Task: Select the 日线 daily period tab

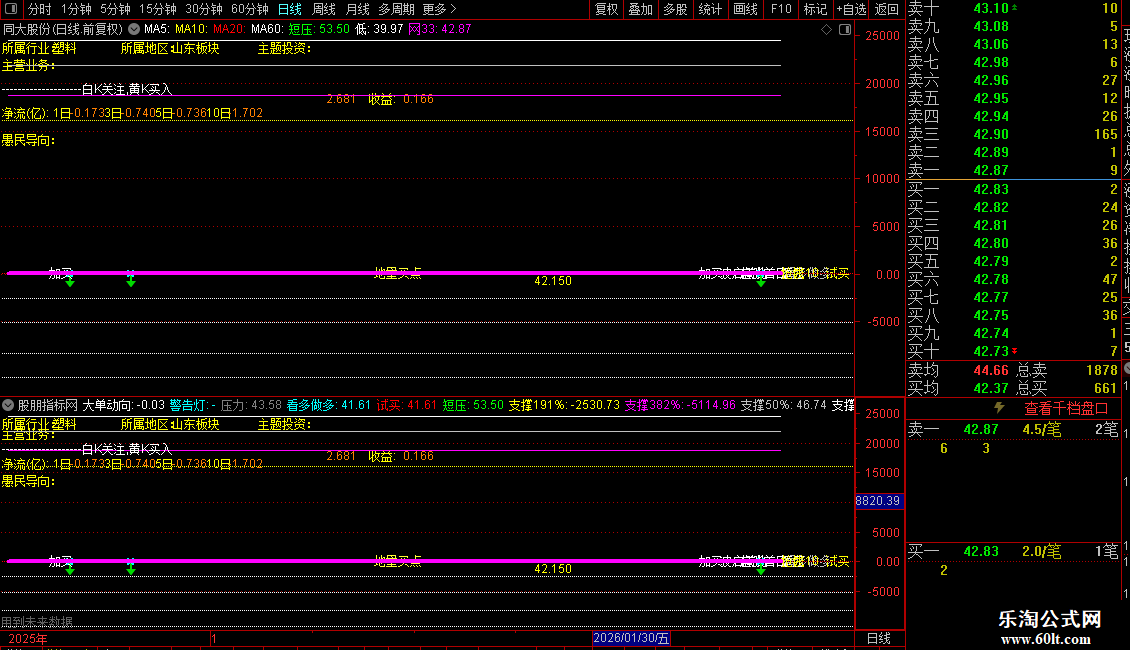Action: [x=290, y=9]
